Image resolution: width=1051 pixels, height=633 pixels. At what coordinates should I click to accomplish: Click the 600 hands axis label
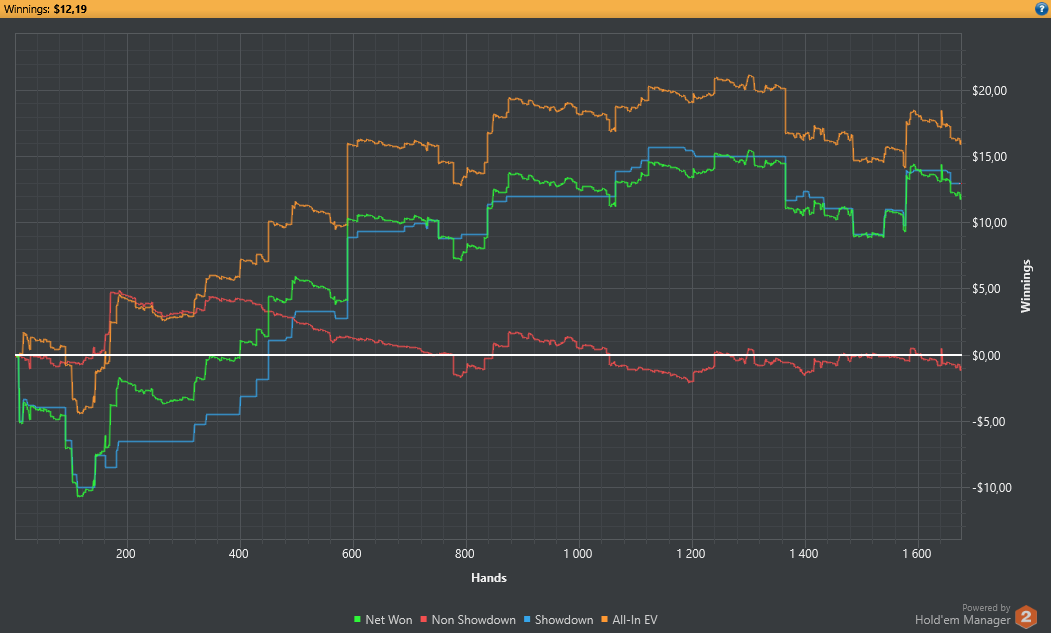[x=352, y=554]
